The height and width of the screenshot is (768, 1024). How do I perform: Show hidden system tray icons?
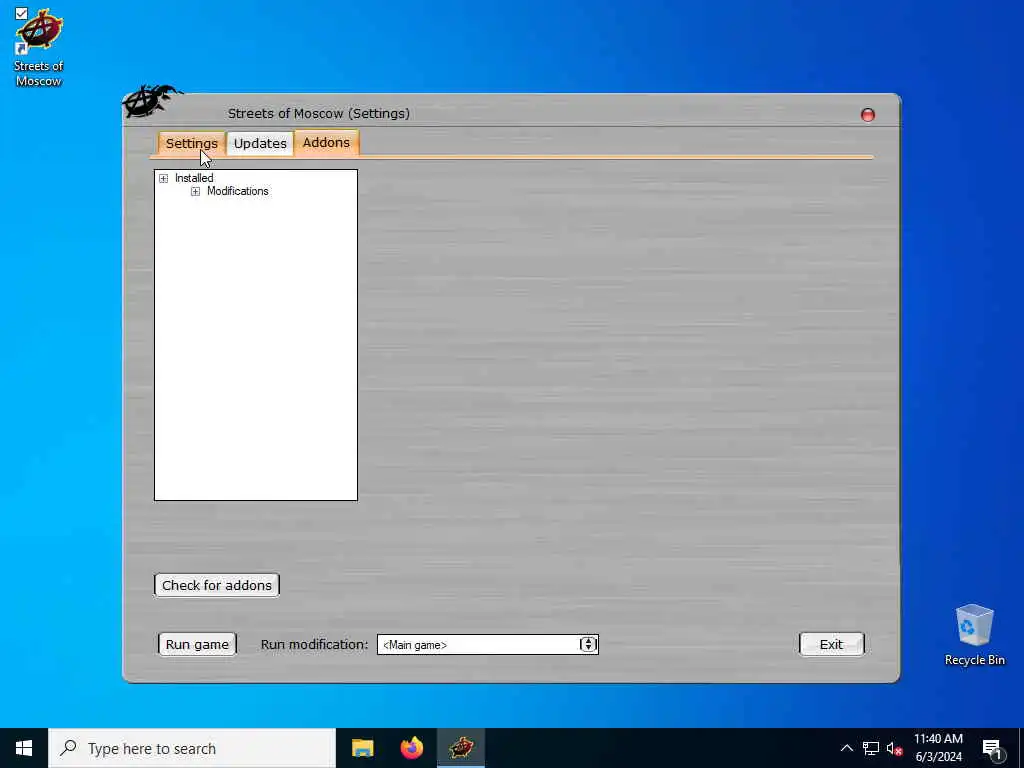(x=846, y=748)
